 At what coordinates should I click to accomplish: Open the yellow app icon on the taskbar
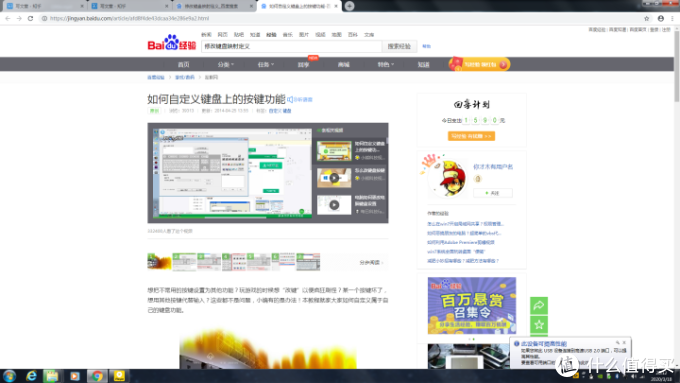tap(119, 376)
